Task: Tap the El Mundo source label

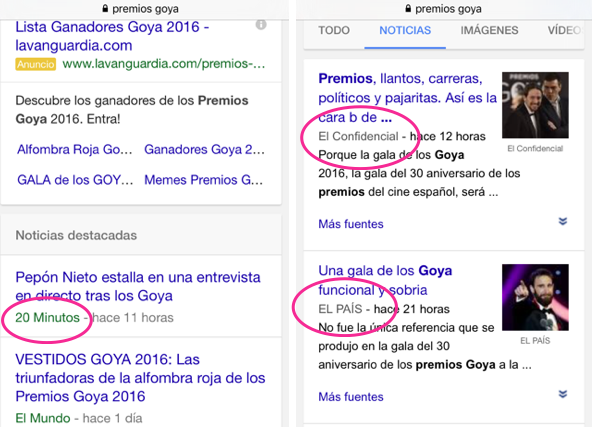Action: click(43, 418)
